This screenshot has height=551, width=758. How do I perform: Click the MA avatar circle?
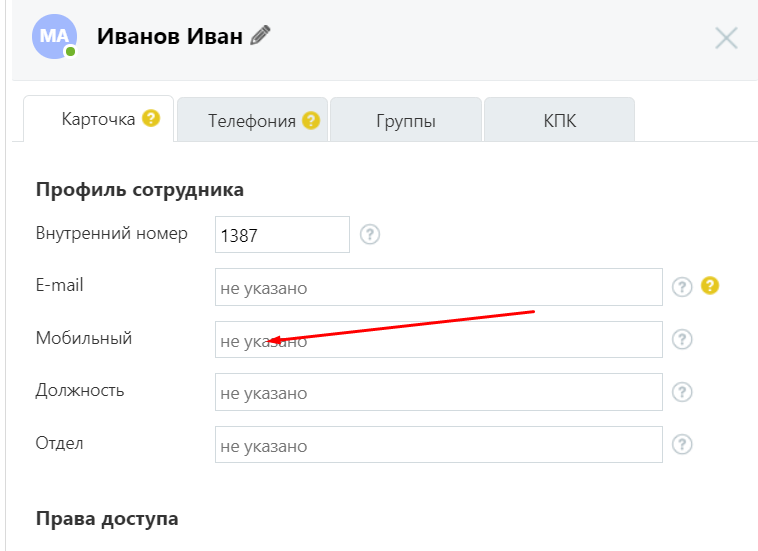coord(54,37)
